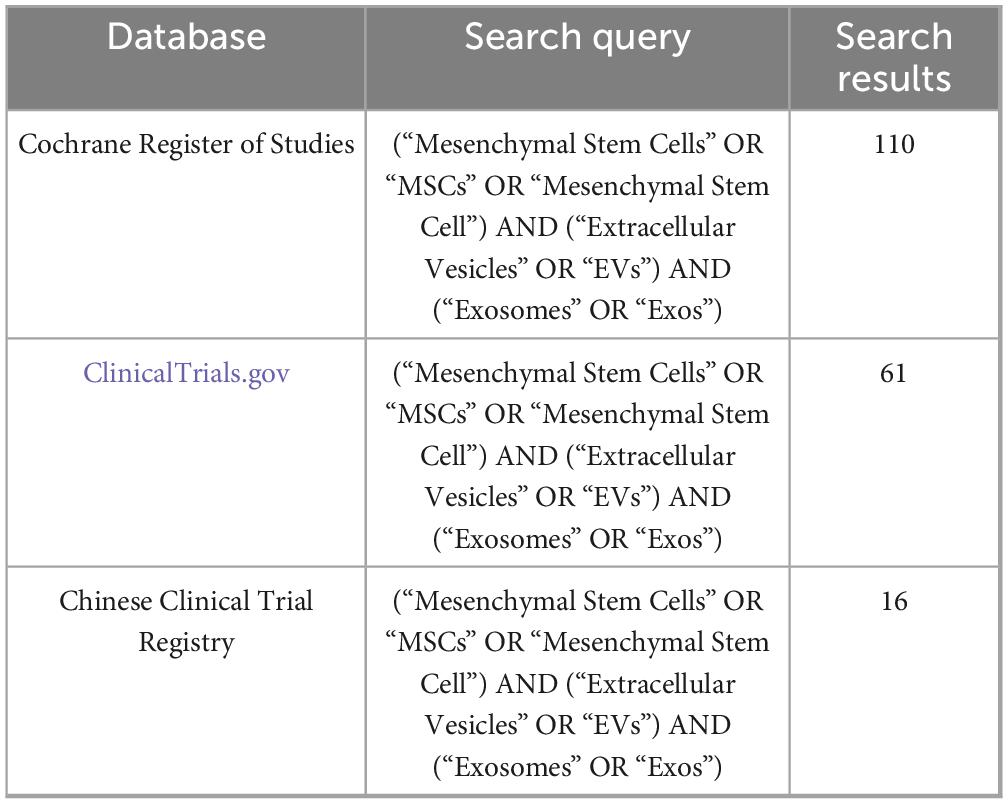This screenshot has height=804, width=1008.
Task: Click the word "Registry" in the last row
Action: pyautogui.click(x=186, y=642)
